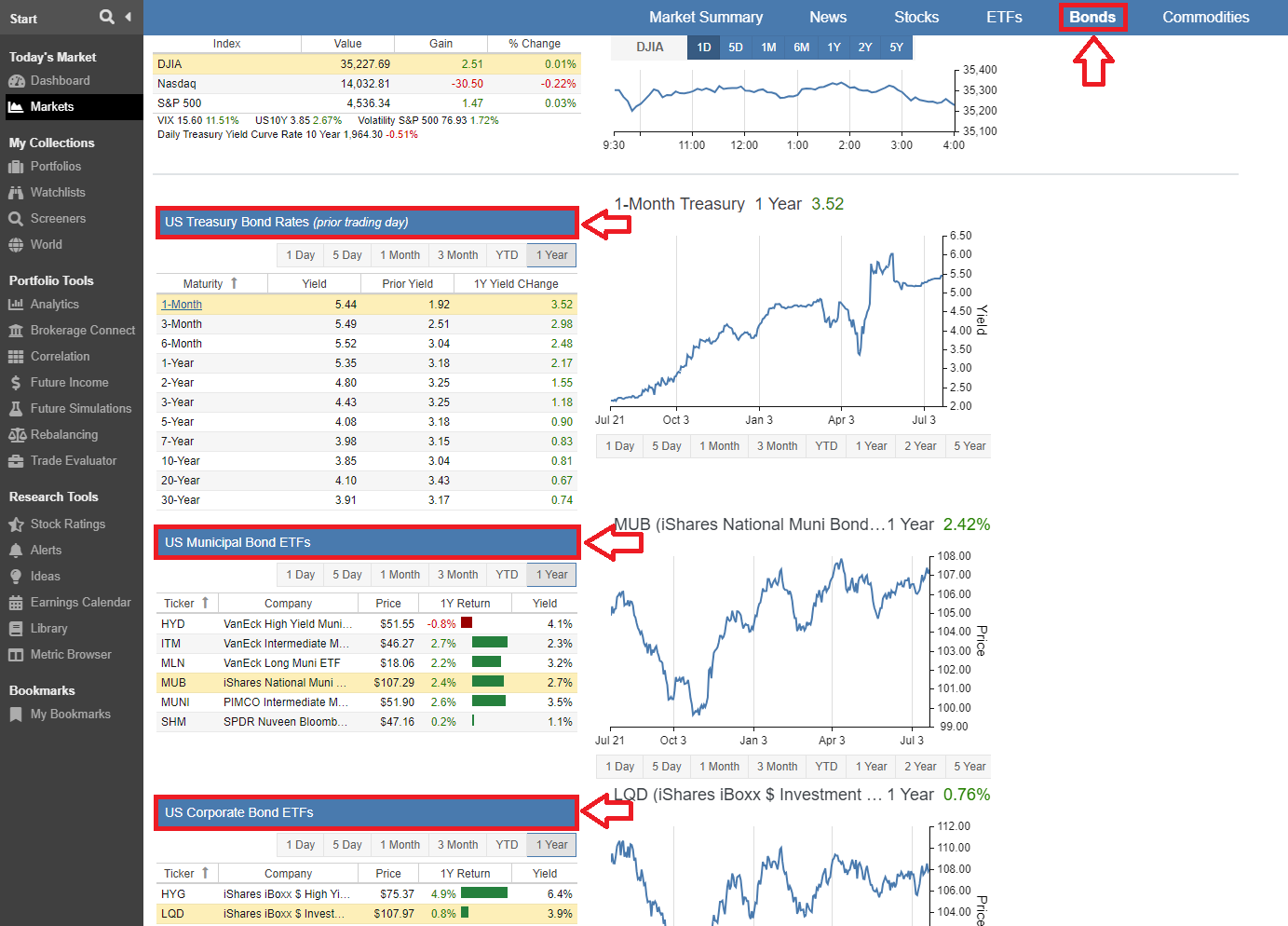Select the Bonds tab

1092,17
